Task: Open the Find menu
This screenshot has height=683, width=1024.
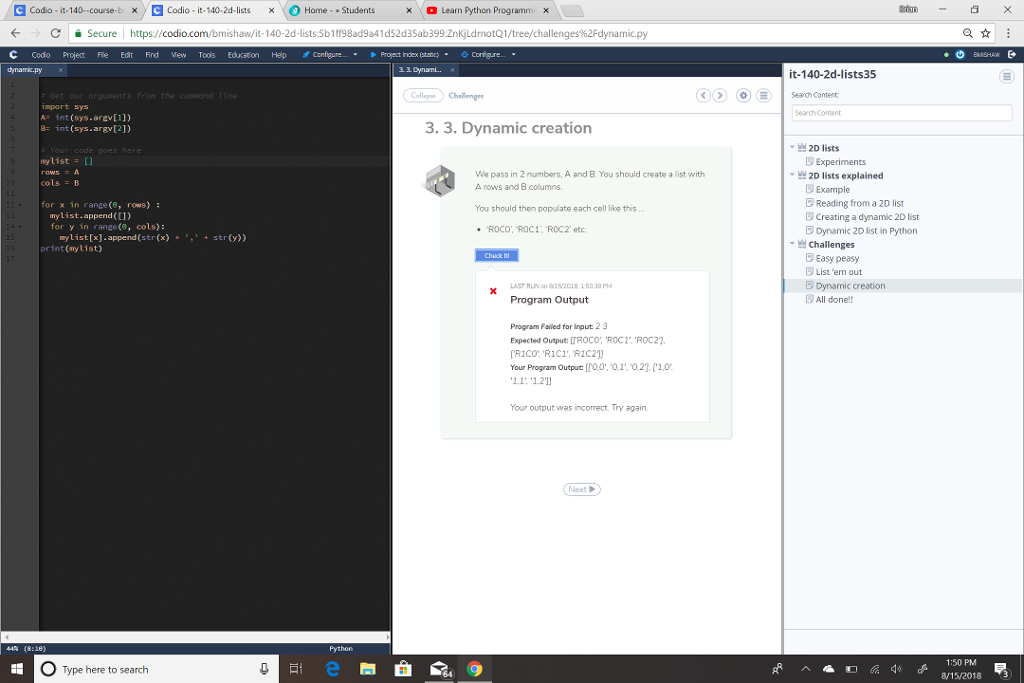Action: pos(152,55)
